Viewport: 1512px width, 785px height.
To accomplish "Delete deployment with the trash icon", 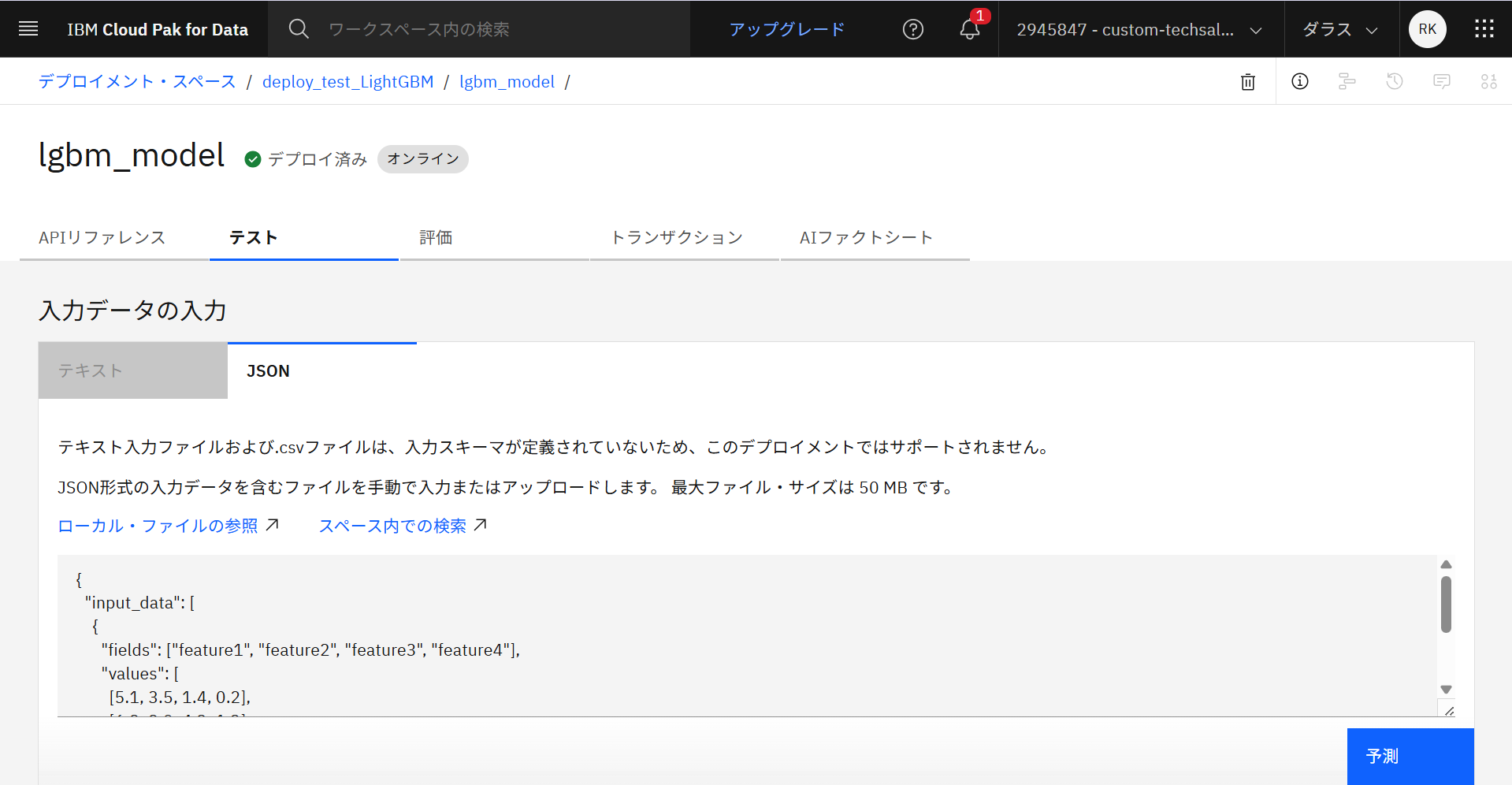I will click(1248, 81).
